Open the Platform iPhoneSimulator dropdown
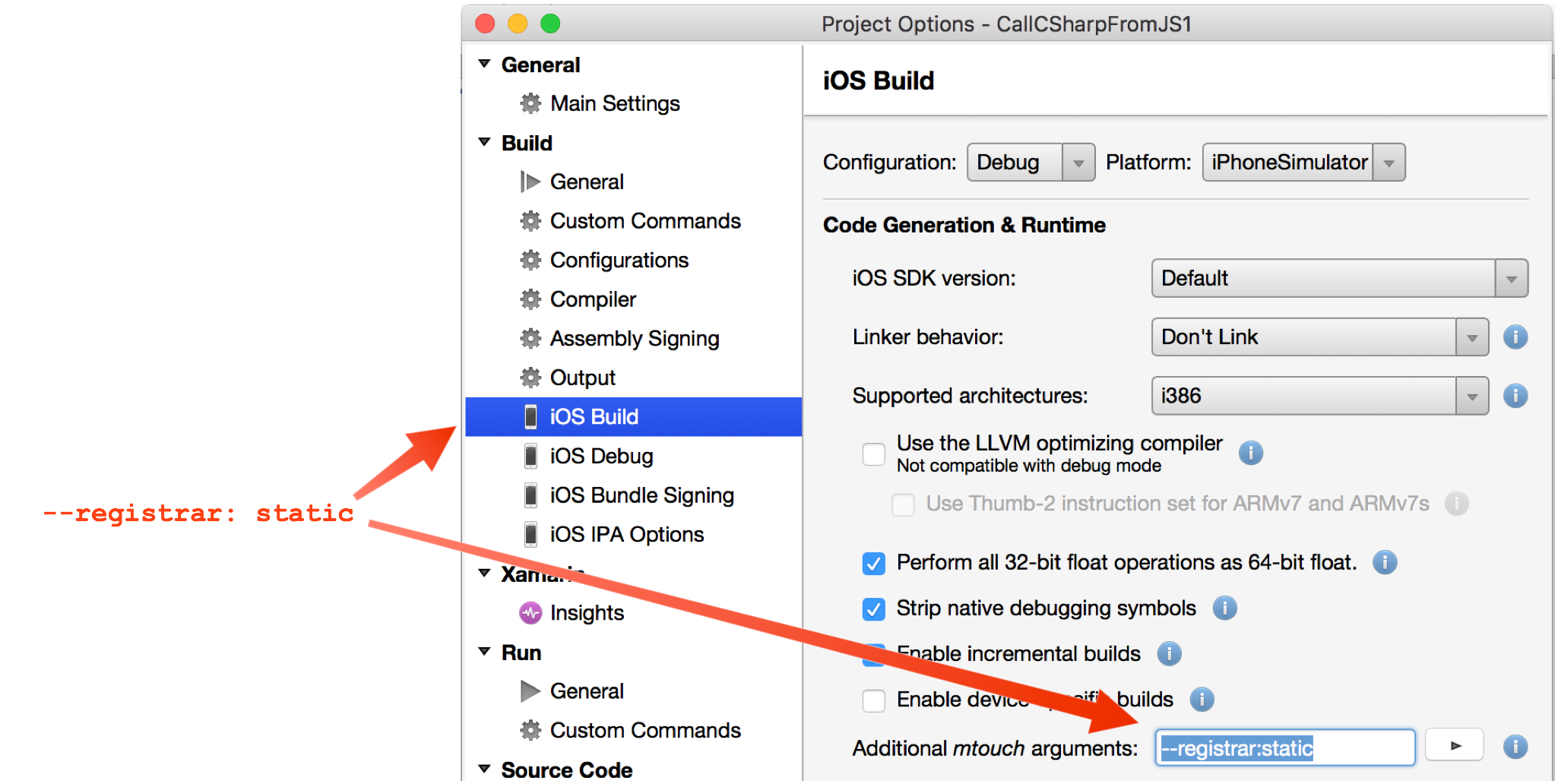The image size is (1558, 784). [x=1303, y=163]
